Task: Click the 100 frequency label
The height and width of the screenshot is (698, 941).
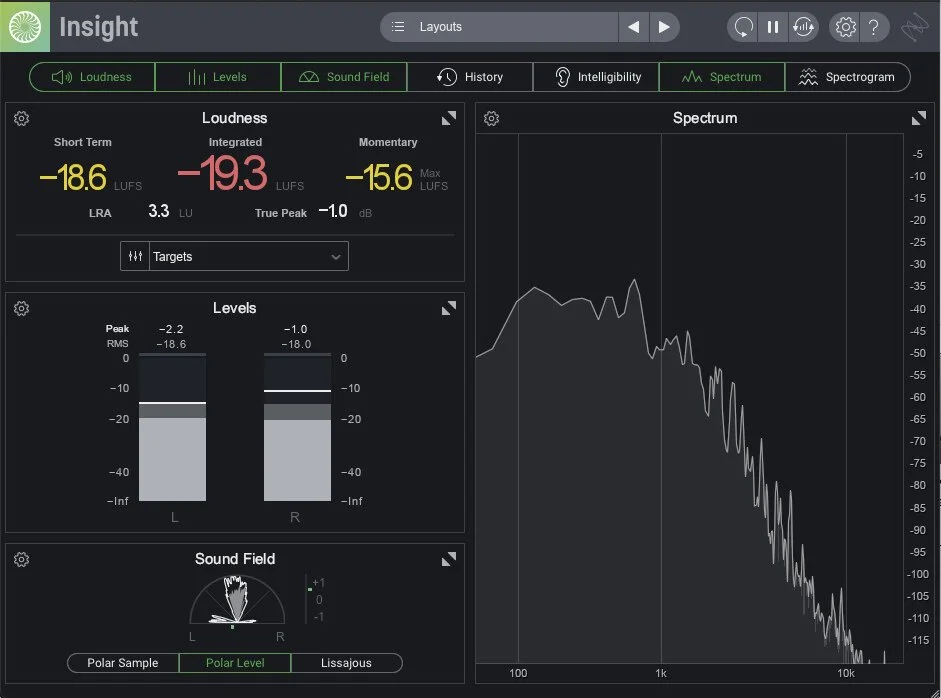Action: pos(518,673)
